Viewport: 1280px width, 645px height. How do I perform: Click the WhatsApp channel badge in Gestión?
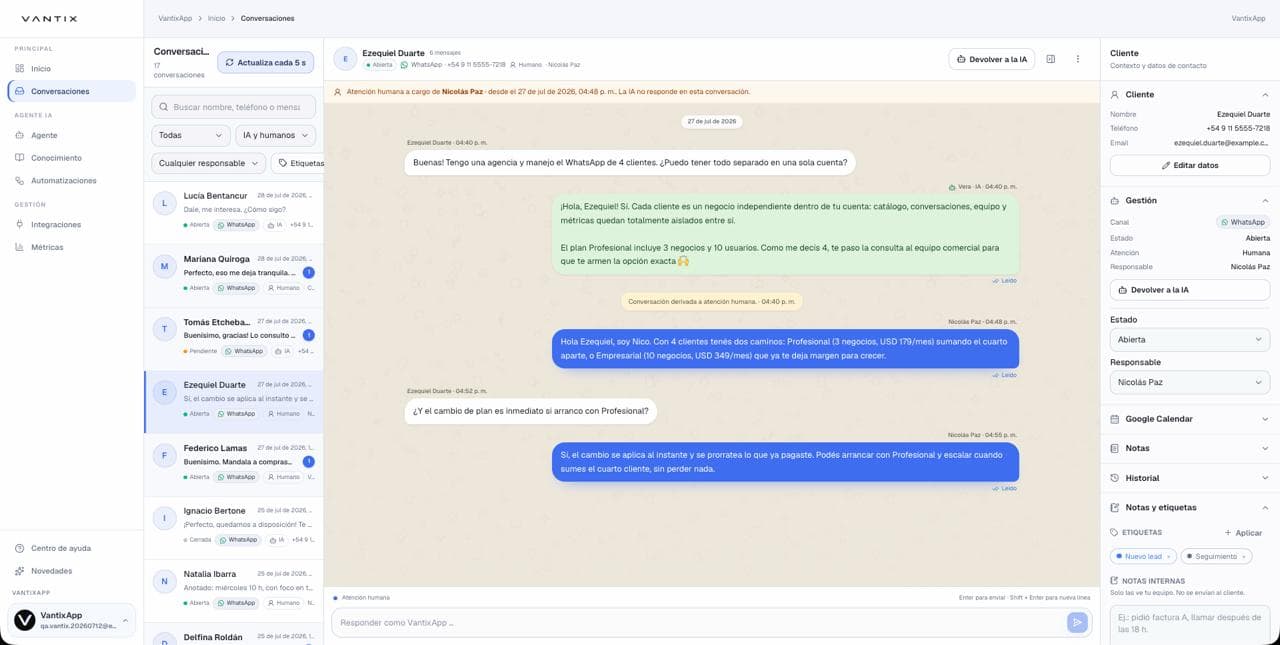1243,222
